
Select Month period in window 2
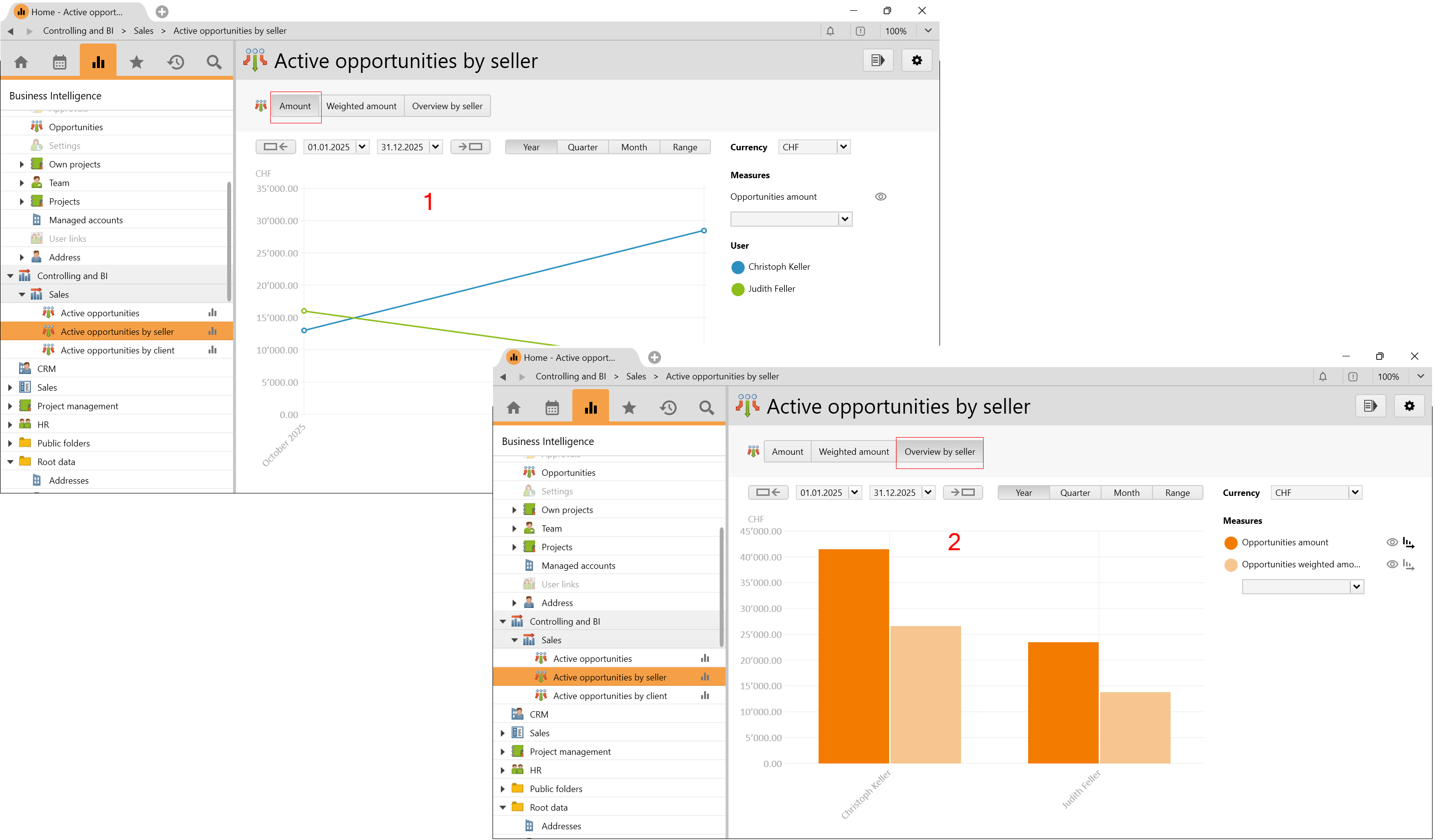point(1127,492)
